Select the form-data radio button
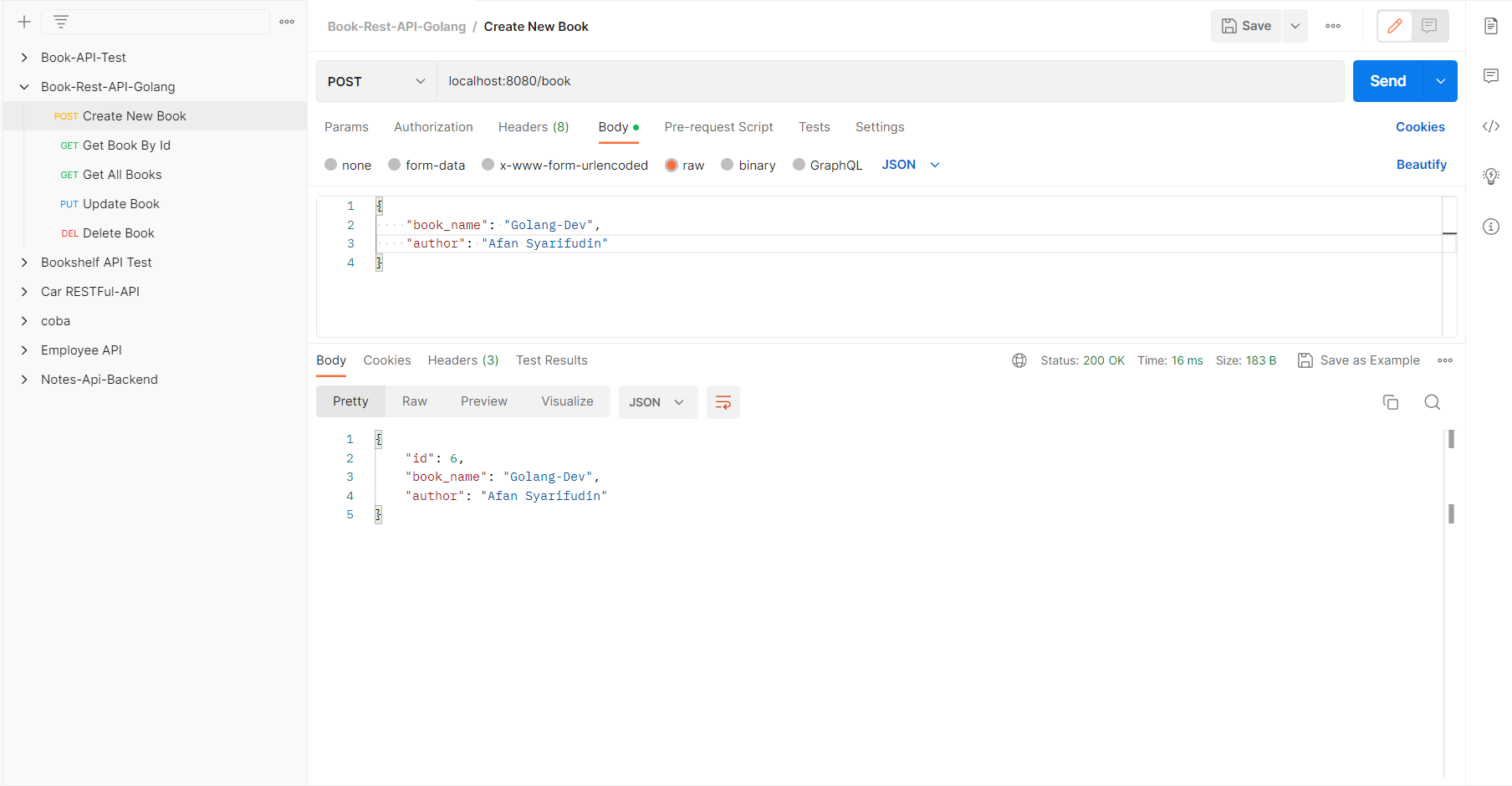The image size is (1512, 786). tap(395, 165)
